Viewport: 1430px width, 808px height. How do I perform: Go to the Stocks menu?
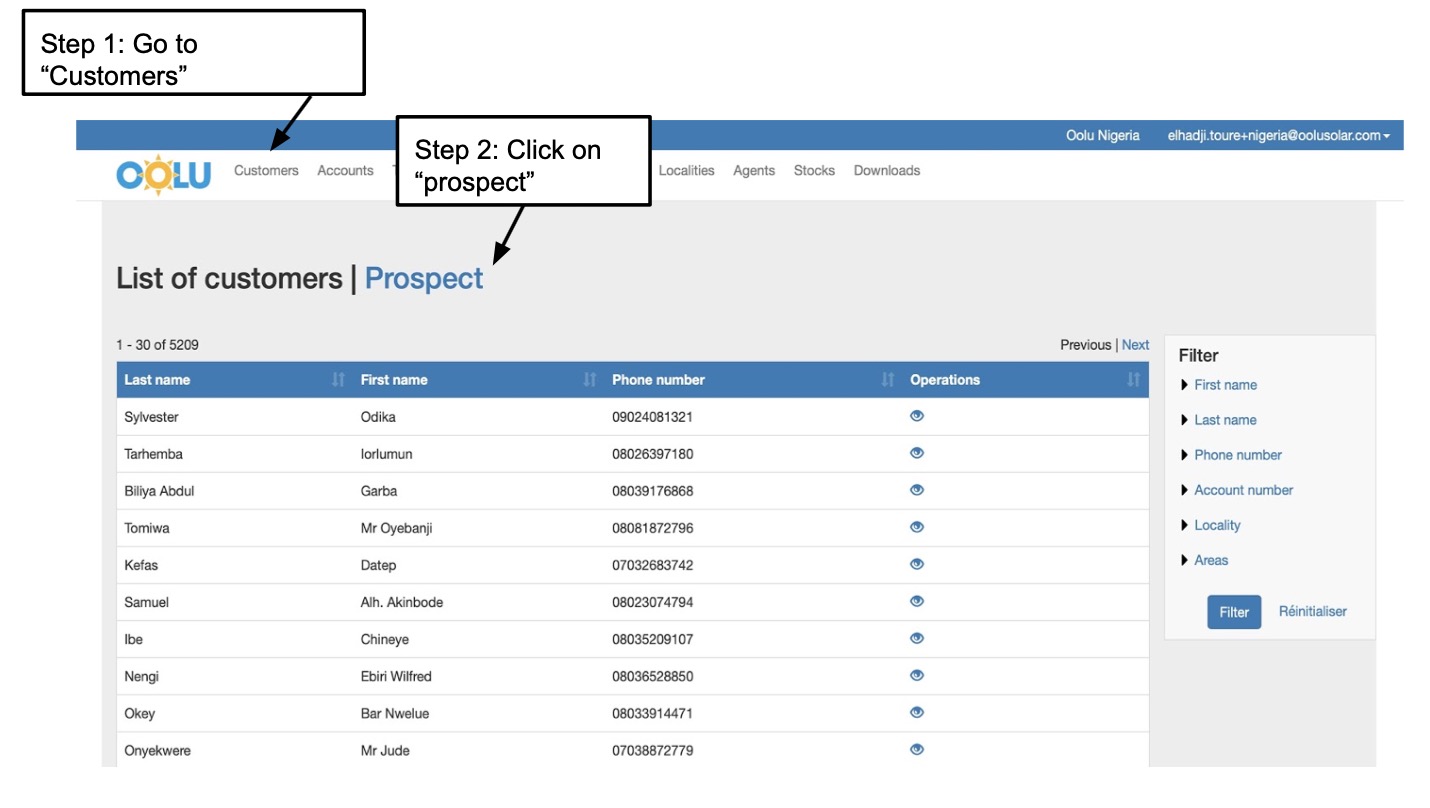pyautogui.click(x=814, y=171)
